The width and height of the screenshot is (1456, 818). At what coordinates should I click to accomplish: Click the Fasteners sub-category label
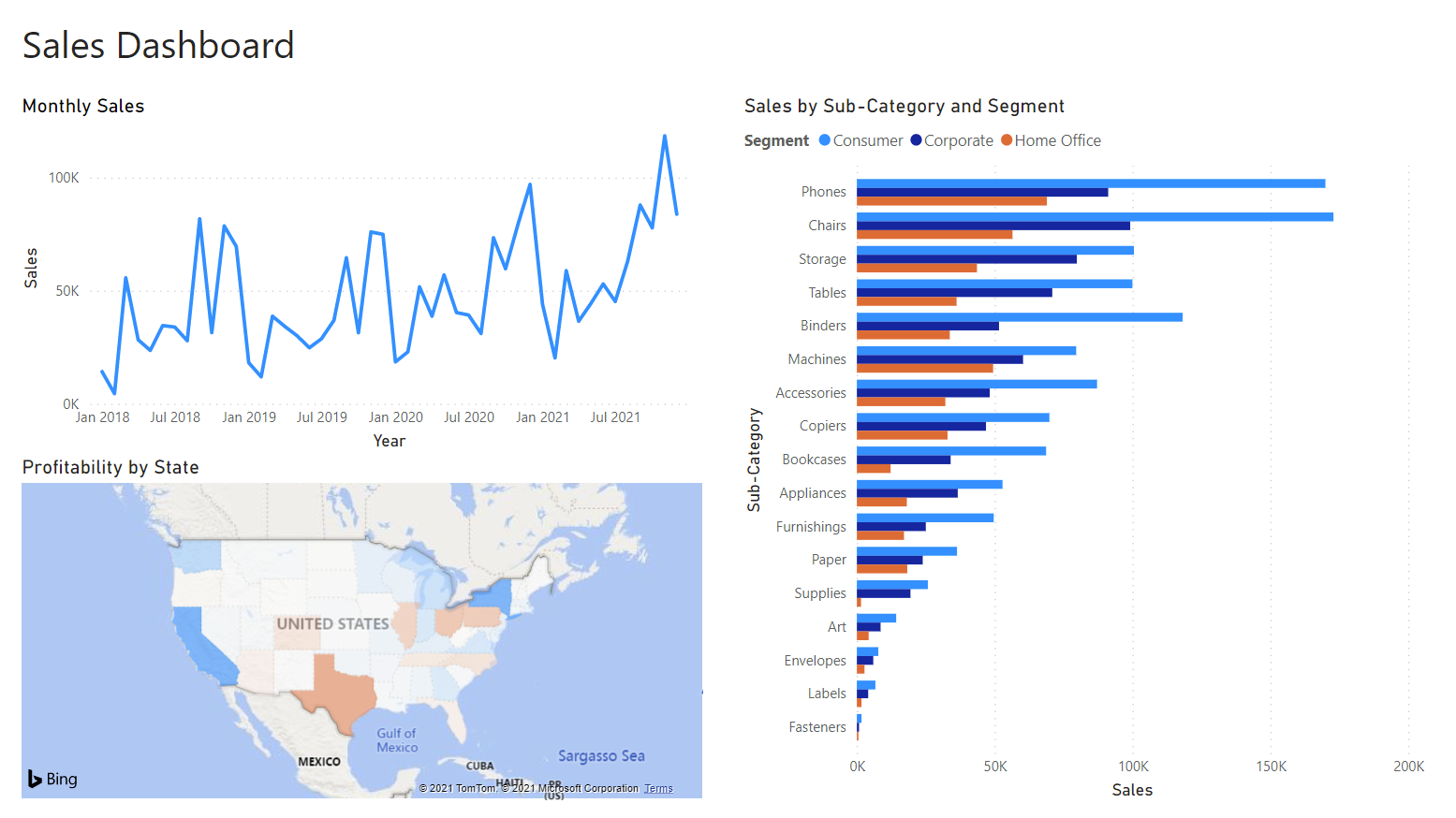click(817, 727)
